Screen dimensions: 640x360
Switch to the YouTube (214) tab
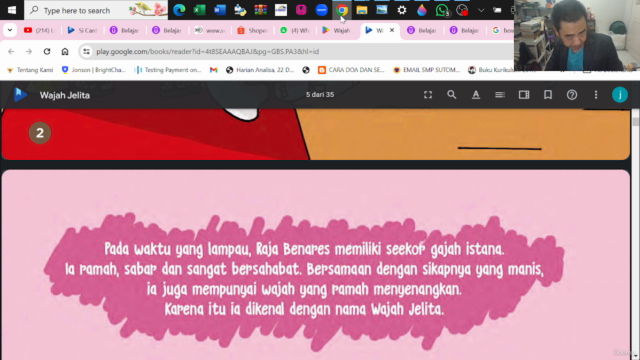pyautogui.click(x=40, y=30)
